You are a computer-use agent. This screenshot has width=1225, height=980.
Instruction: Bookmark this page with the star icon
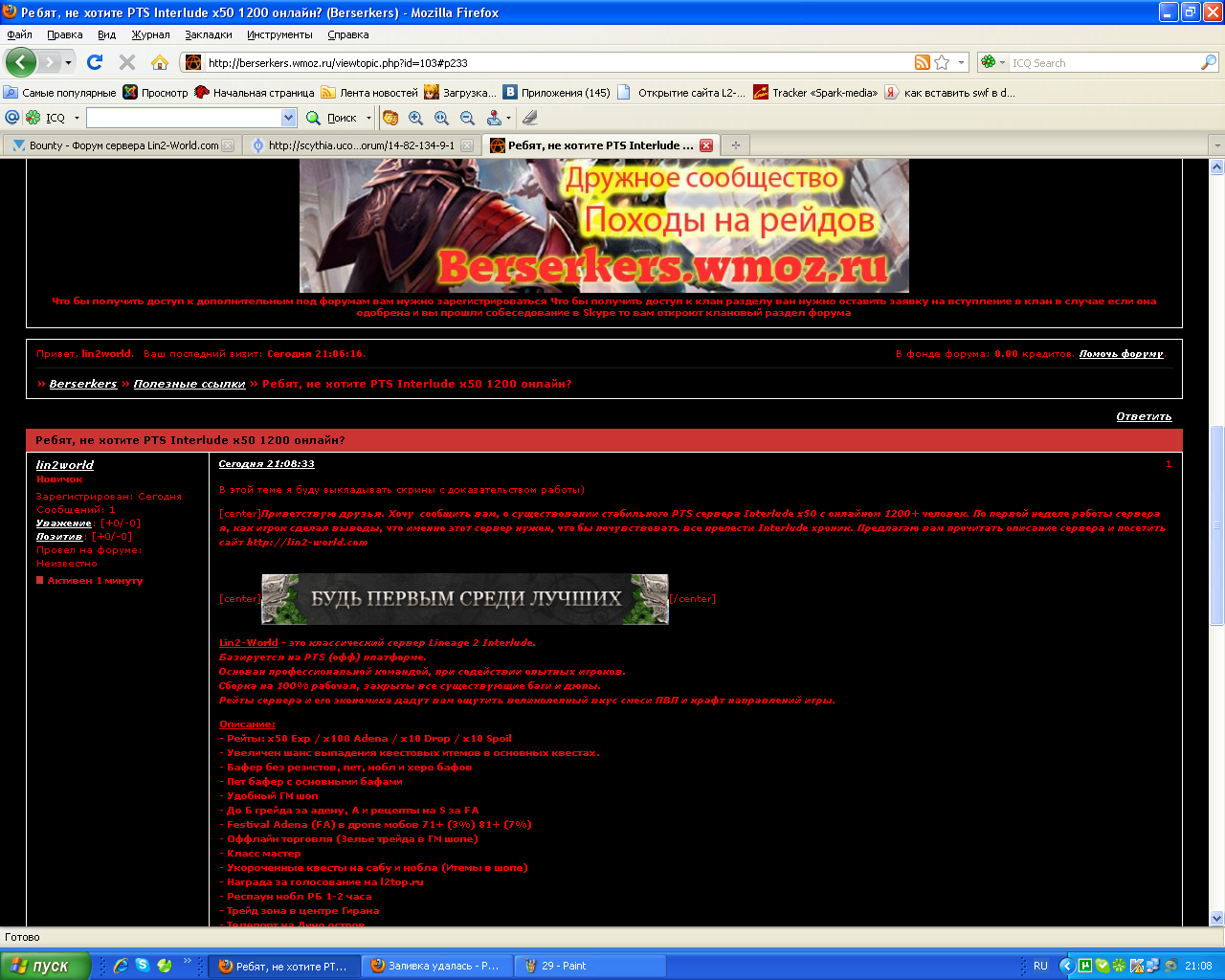pyautogui.click(x=943, y=62)
